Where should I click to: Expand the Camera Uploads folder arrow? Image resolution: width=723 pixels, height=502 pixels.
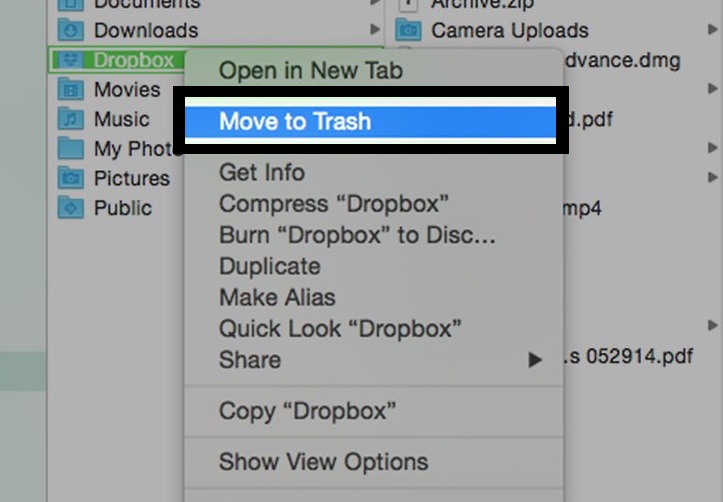(713, 30)
